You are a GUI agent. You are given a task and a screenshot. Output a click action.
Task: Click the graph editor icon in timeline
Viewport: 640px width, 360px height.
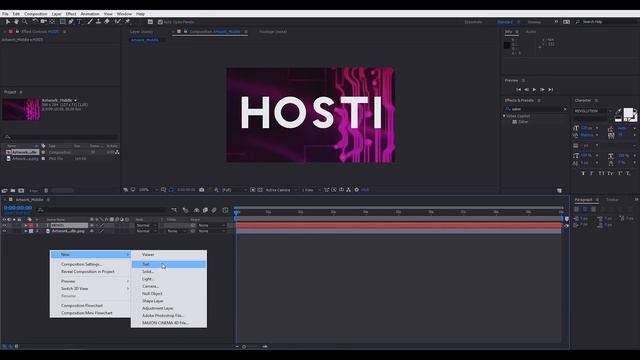click(x=226, y=210)
